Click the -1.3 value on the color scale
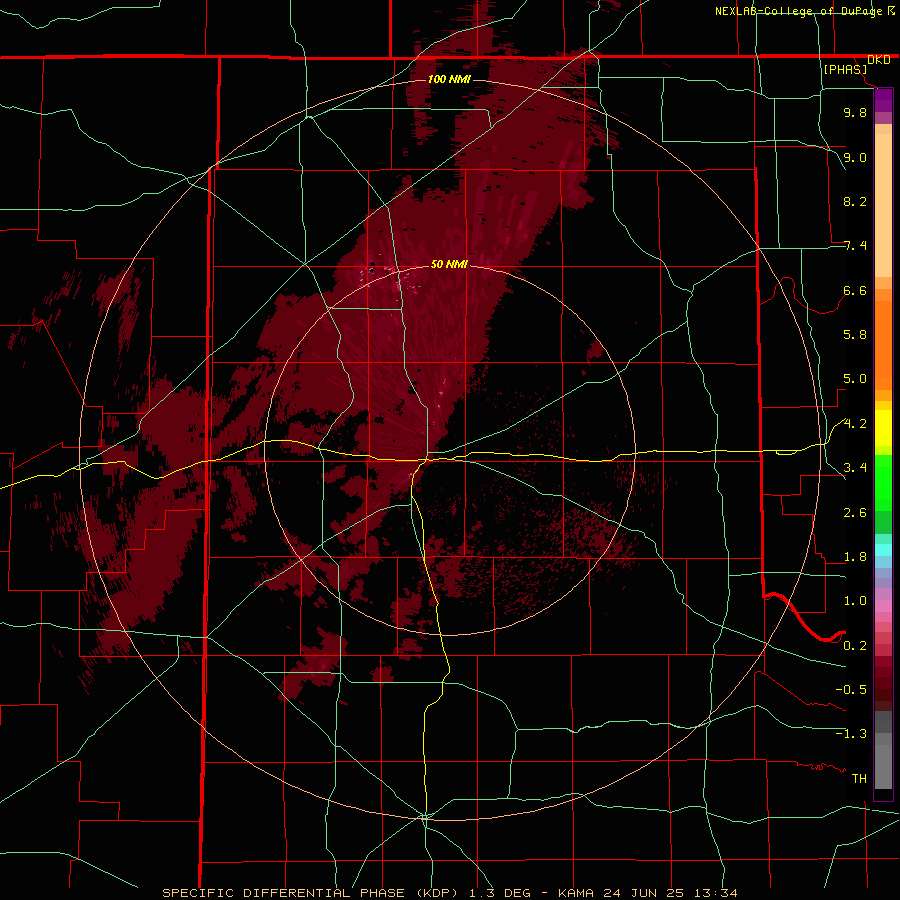900x900 pixels. point(851,734)
